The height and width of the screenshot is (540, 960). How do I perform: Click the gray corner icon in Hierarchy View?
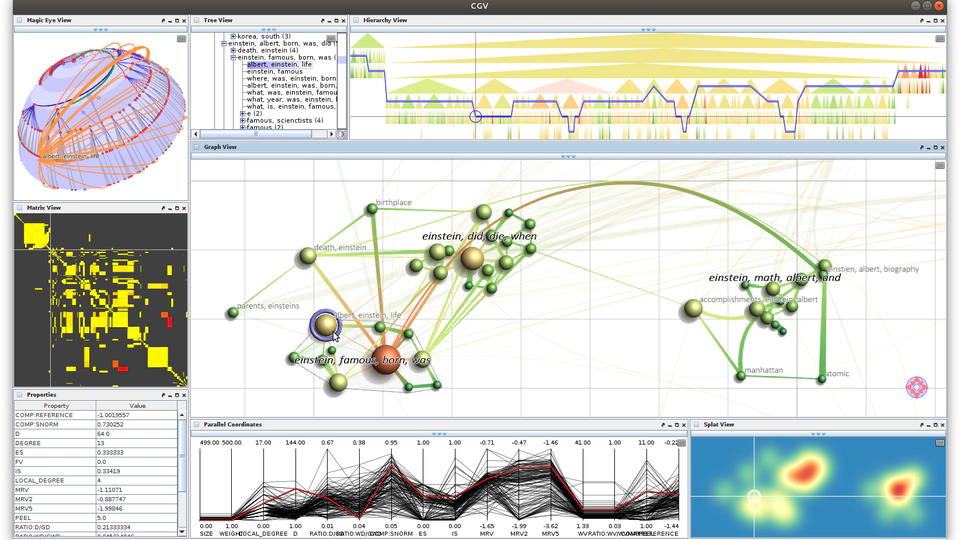[940, 39]
